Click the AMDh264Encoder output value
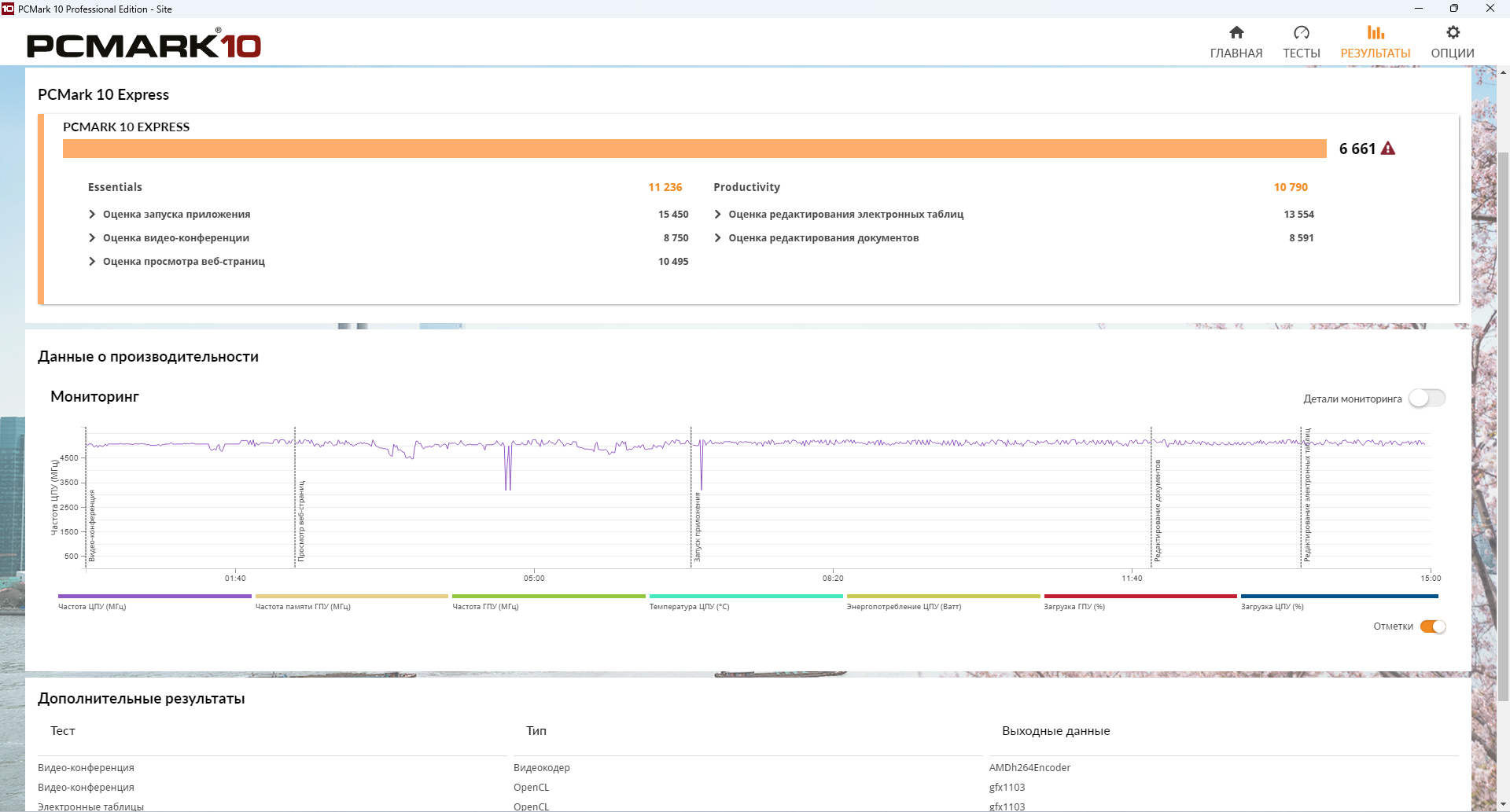Image resolution: width=1510 pixels, height=812 pixels. tap(1029, 768)
